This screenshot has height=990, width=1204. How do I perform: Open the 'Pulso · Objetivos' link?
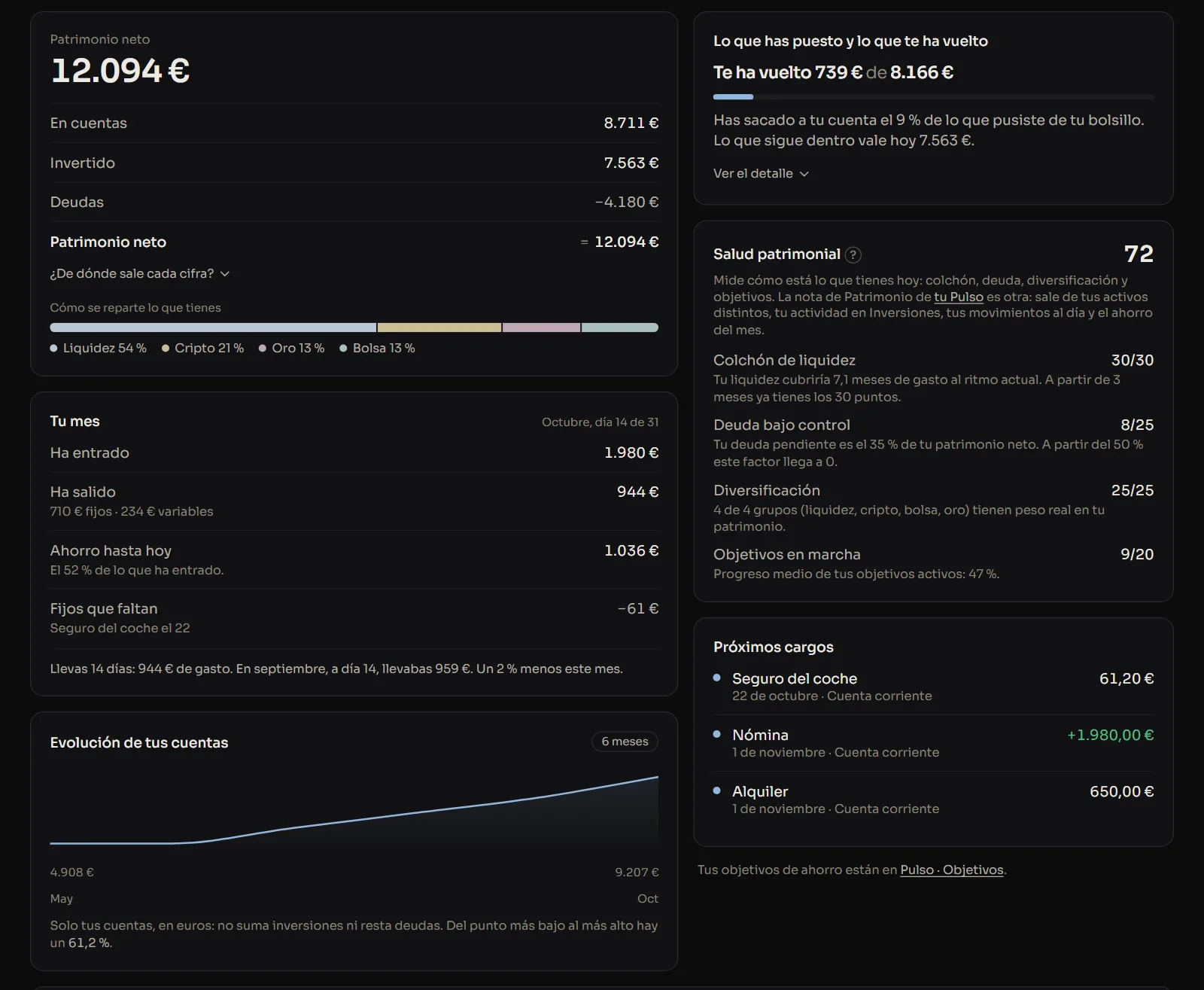click(952, 870)
